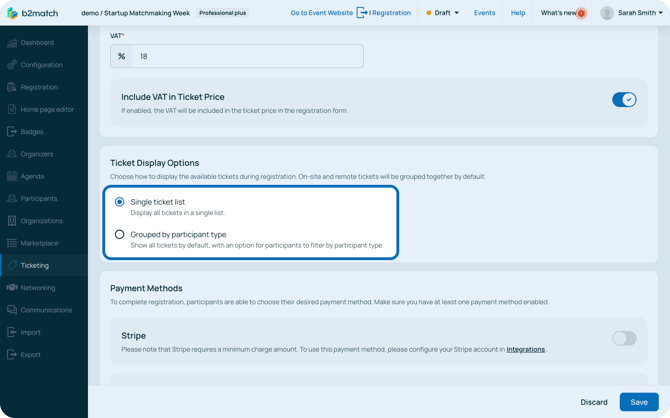Click the VAT percentage input field

click(x=247, y=56)
